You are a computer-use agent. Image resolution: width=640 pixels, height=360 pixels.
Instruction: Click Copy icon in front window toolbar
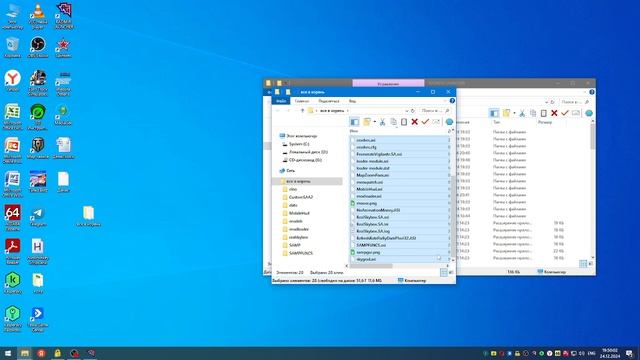tap(393, 122)
